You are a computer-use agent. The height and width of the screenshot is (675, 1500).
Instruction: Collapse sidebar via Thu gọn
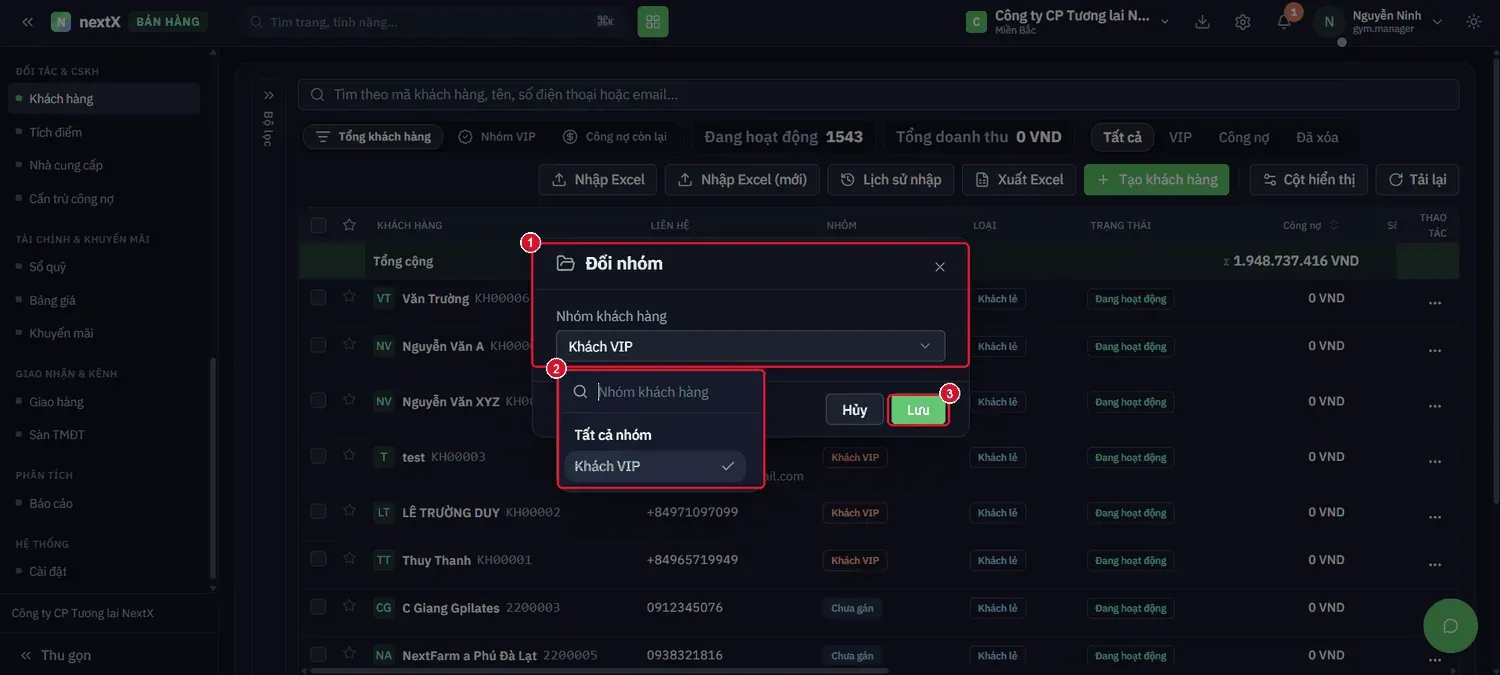55,655
